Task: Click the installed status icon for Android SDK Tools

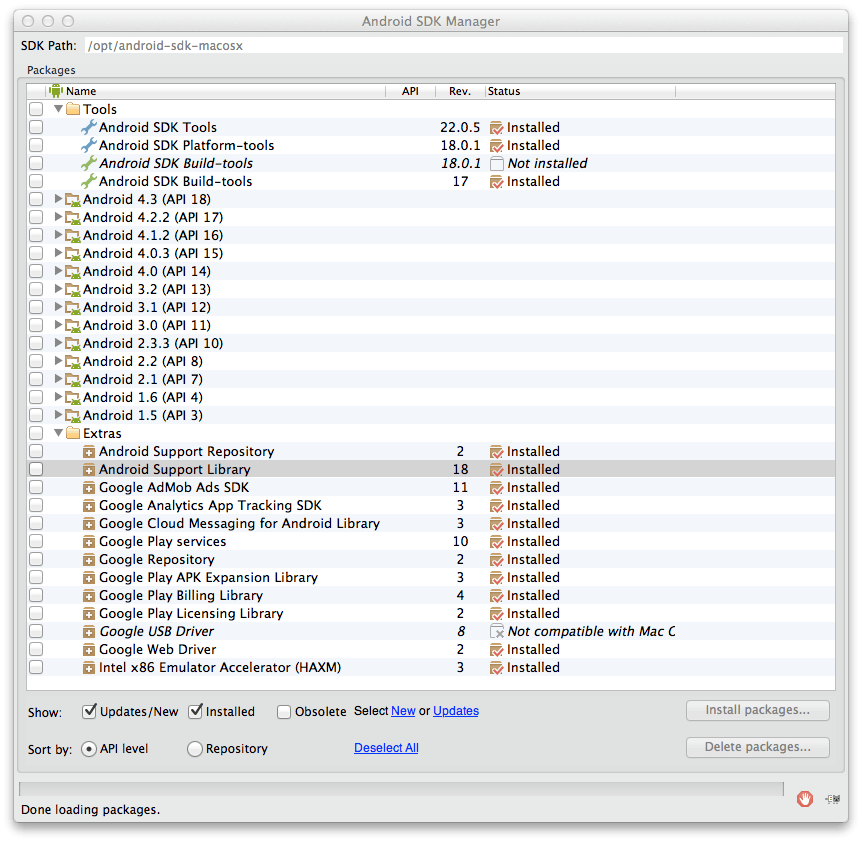Action: click(496, 128)
